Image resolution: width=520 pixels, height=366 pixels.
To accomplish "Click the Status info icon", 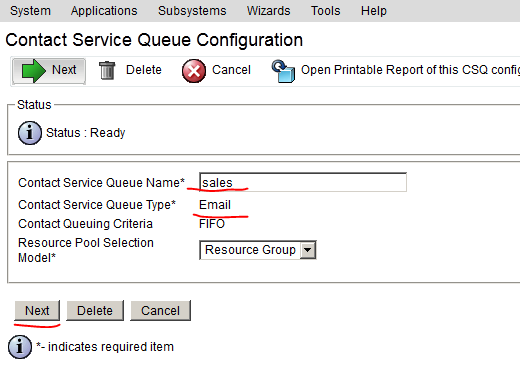I will 30,133.
